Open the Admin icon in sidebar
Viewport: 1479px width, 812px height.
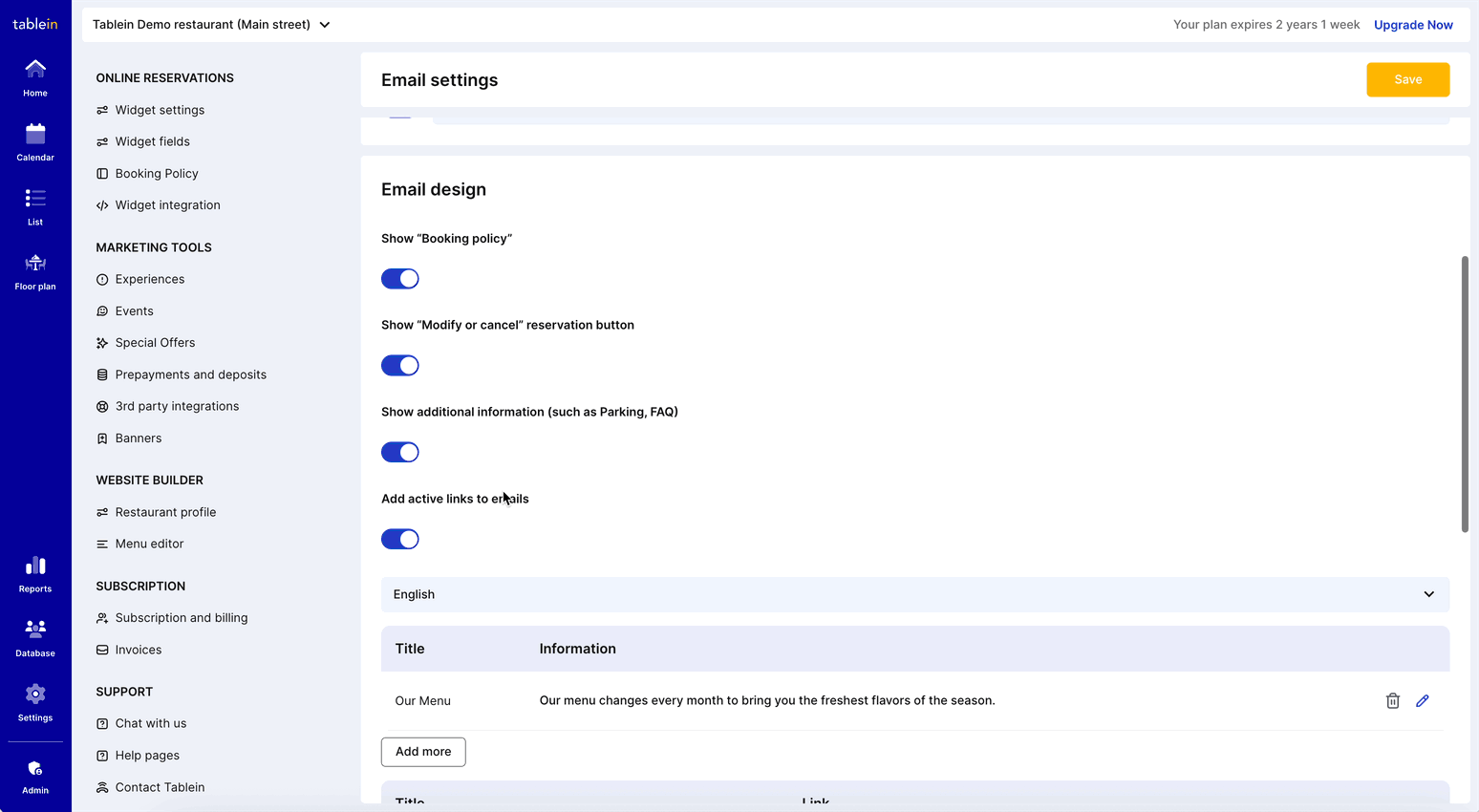35,776
